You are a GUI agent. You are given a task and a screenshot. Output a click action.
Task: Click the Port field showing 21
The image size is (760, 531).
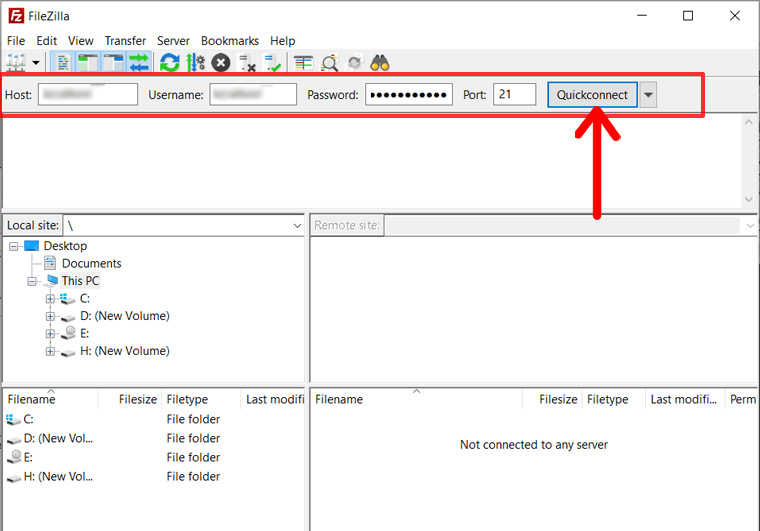coord(515,94)
